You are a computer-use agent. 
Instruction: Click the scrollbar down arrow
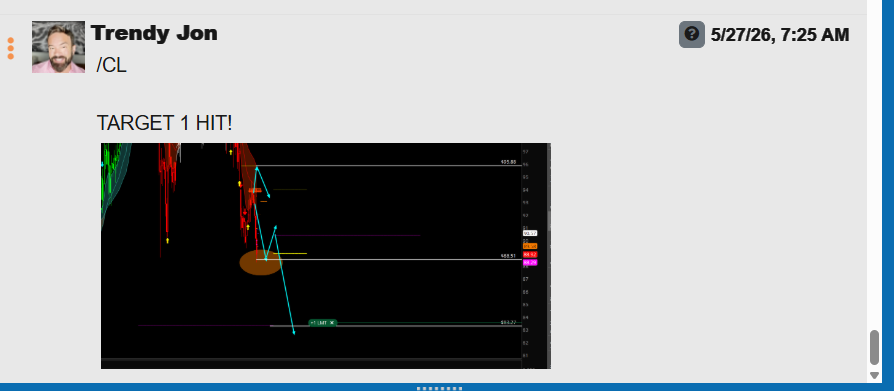875,375
